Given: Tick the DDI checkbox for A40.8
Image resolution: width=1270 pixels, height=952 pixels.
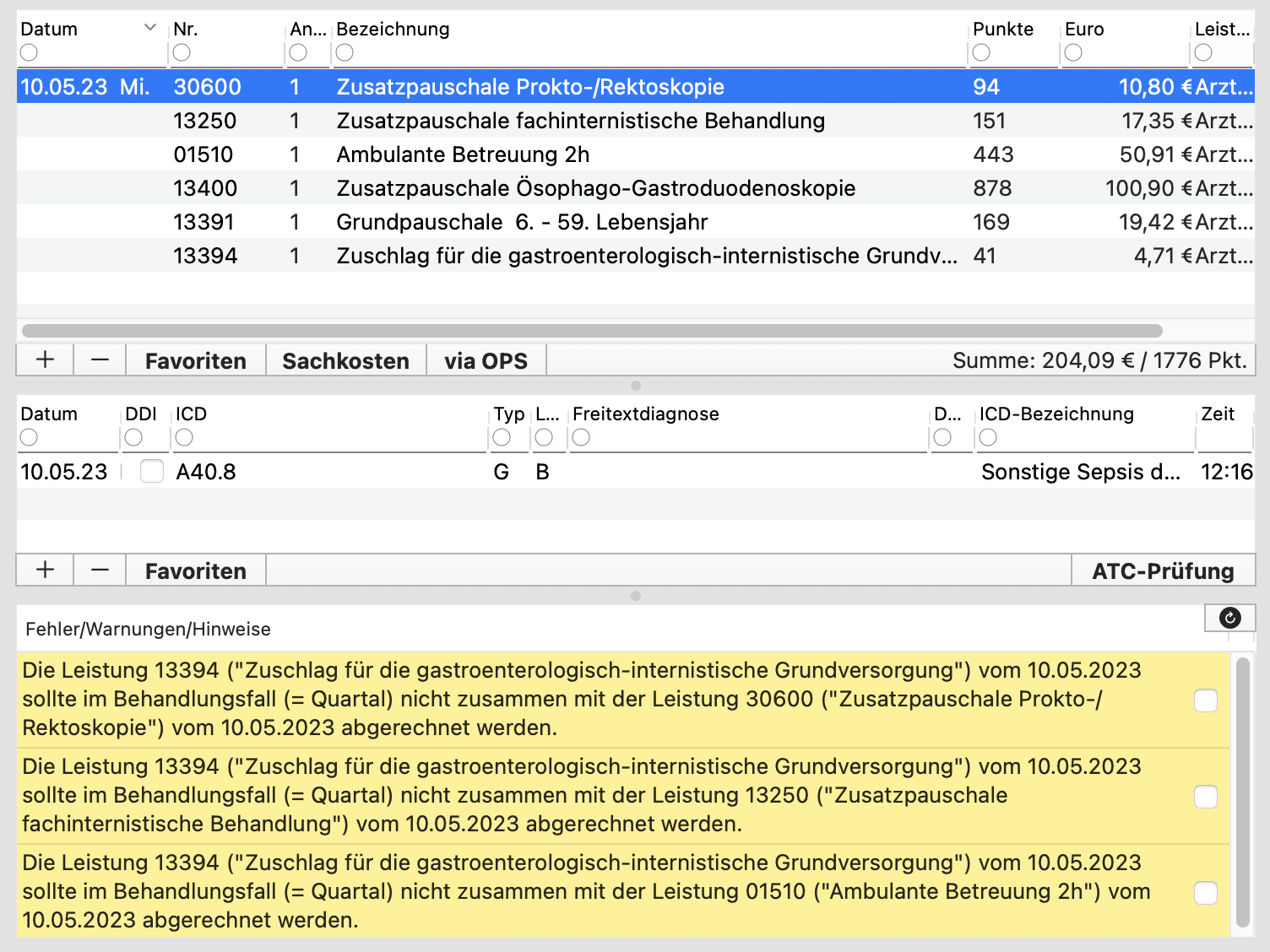Looking at the screenshot, I should [x=152, y=471].
